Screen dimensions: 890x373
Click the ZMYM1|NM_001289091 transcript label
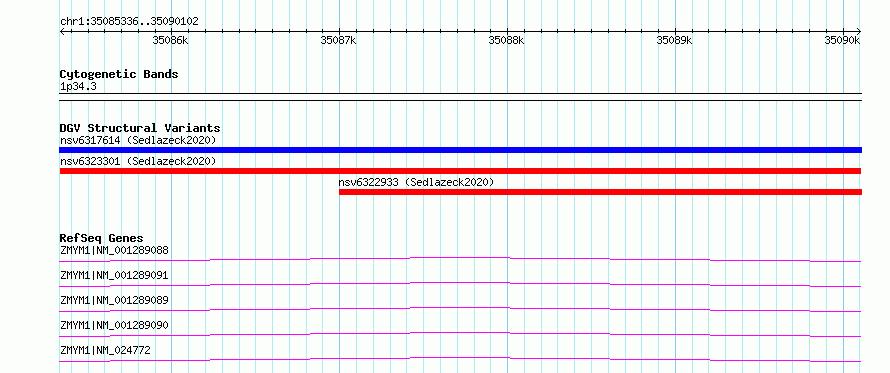click(114, 275)
